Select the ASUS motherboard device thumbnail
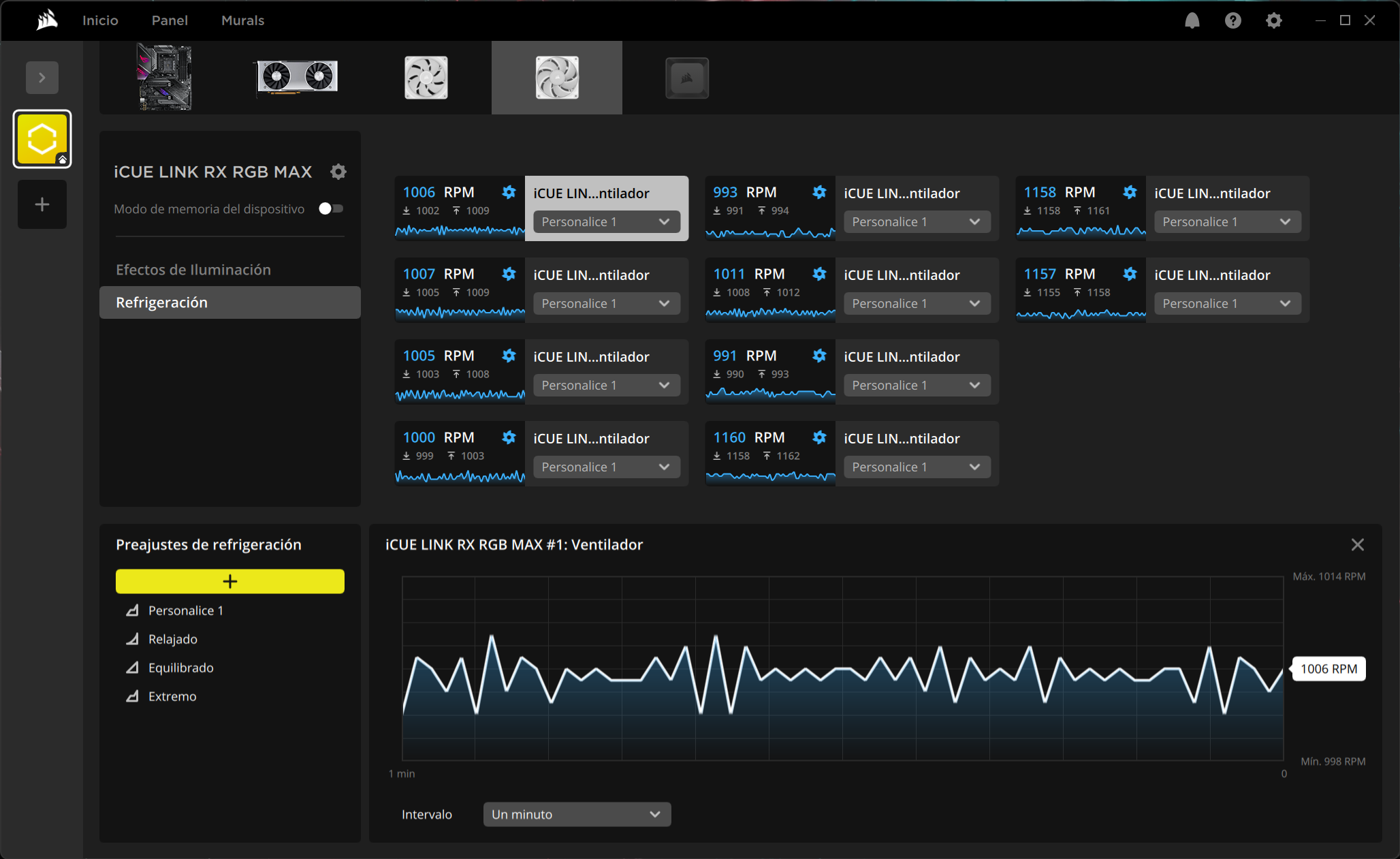The image size is (1400, 859). coord(165,77)
